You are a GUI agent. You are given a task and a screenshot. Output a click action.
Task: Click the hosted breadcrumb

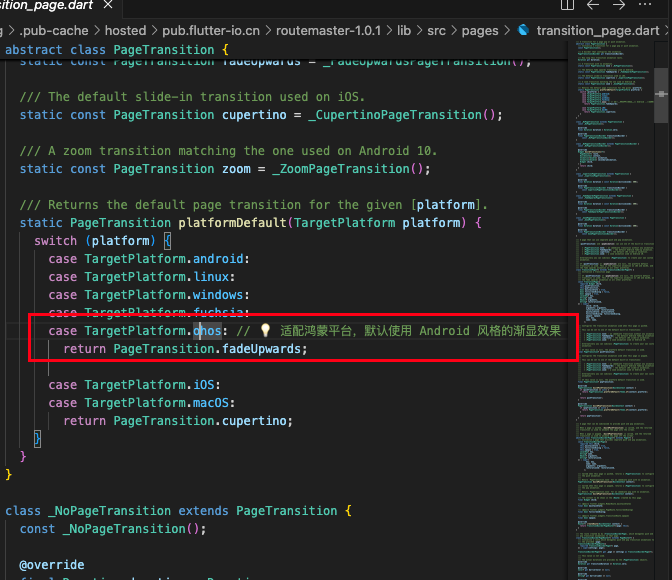click(x=126, y=31)
